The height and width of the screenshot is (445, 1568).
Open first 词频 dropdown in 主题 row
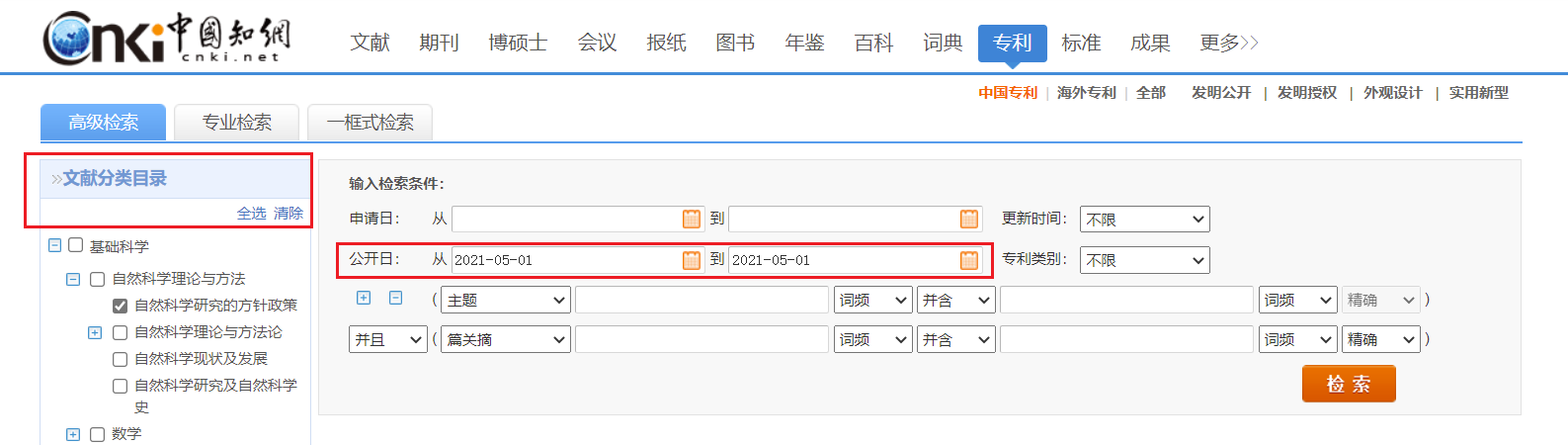(x=873, y=300)
